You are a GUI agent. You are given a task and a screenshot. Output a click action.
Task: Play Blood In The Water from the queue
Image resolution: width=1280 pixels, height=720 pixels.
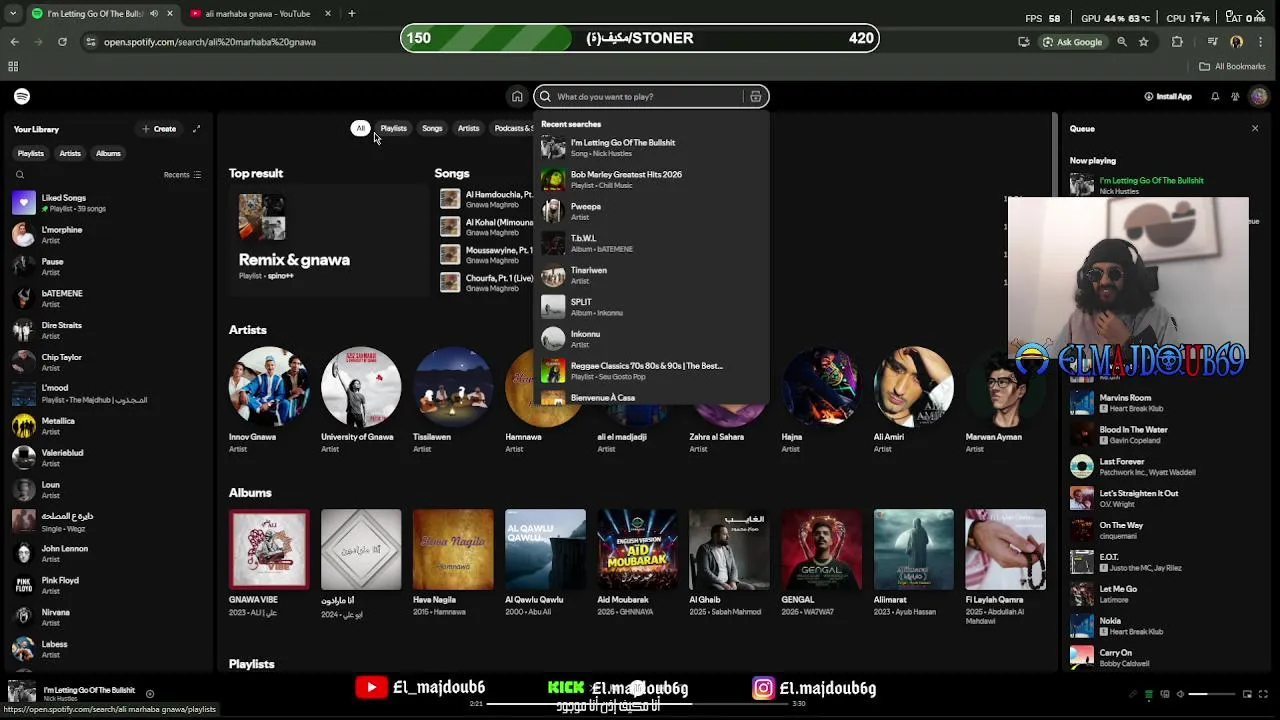click(x=1159, y=435)
